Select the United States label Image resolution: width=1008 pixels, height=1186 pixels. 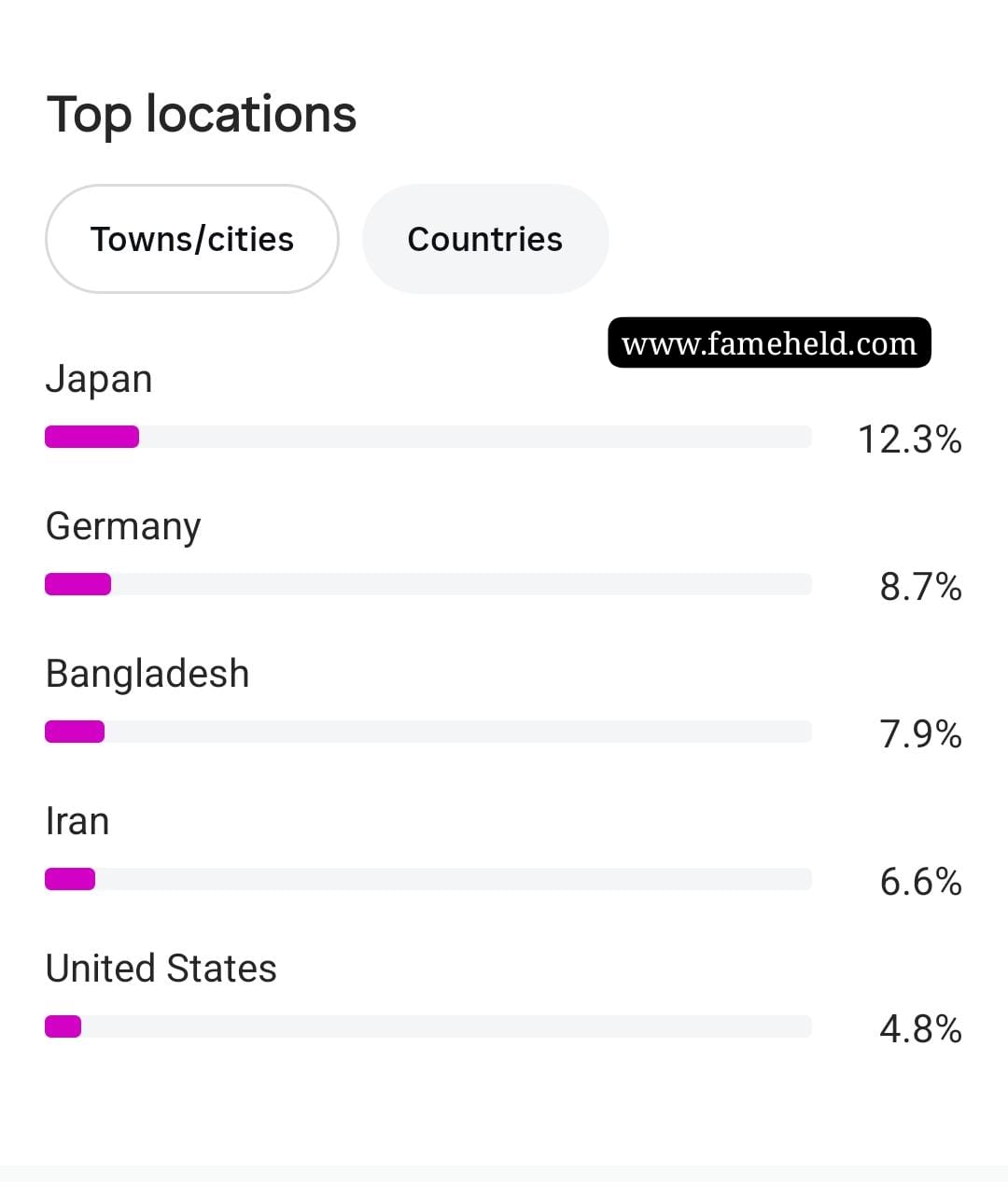161,969
